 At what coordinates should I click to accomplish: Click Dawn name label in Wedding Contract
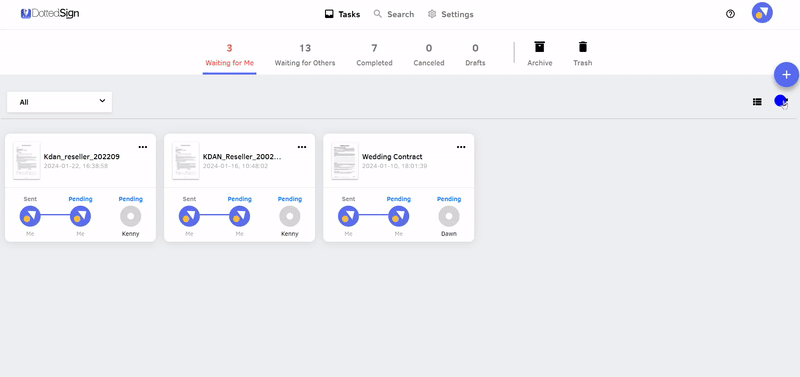449,234
